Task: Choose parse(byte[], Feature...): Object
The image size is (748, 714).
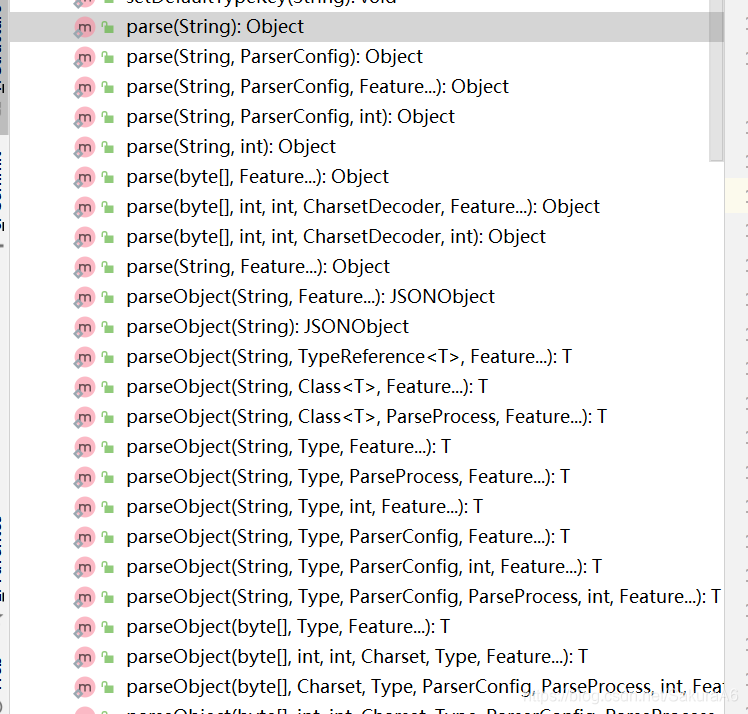Action: 258,177
